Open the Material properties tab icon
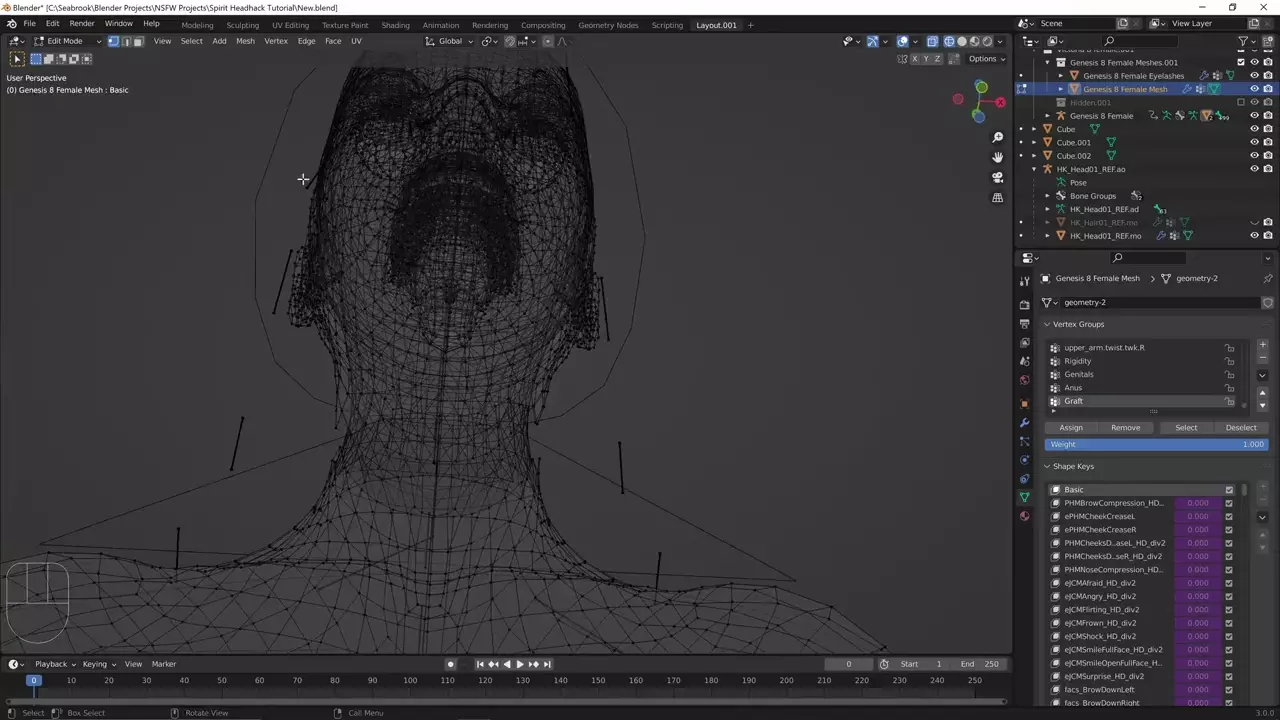 tap(1024, 516)
